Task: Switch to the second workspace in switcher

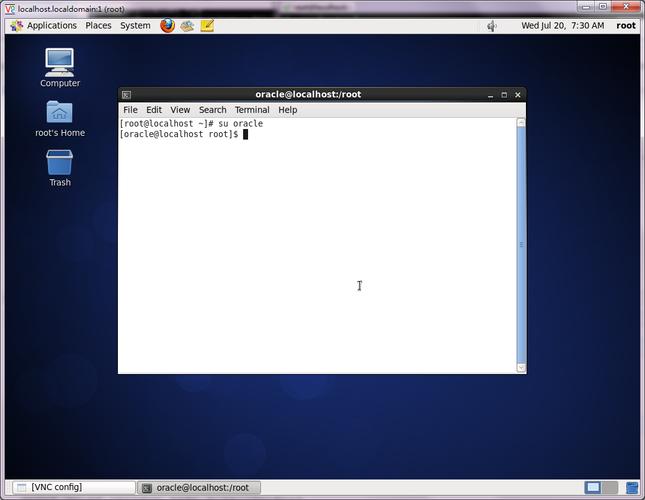Action: 611,488
